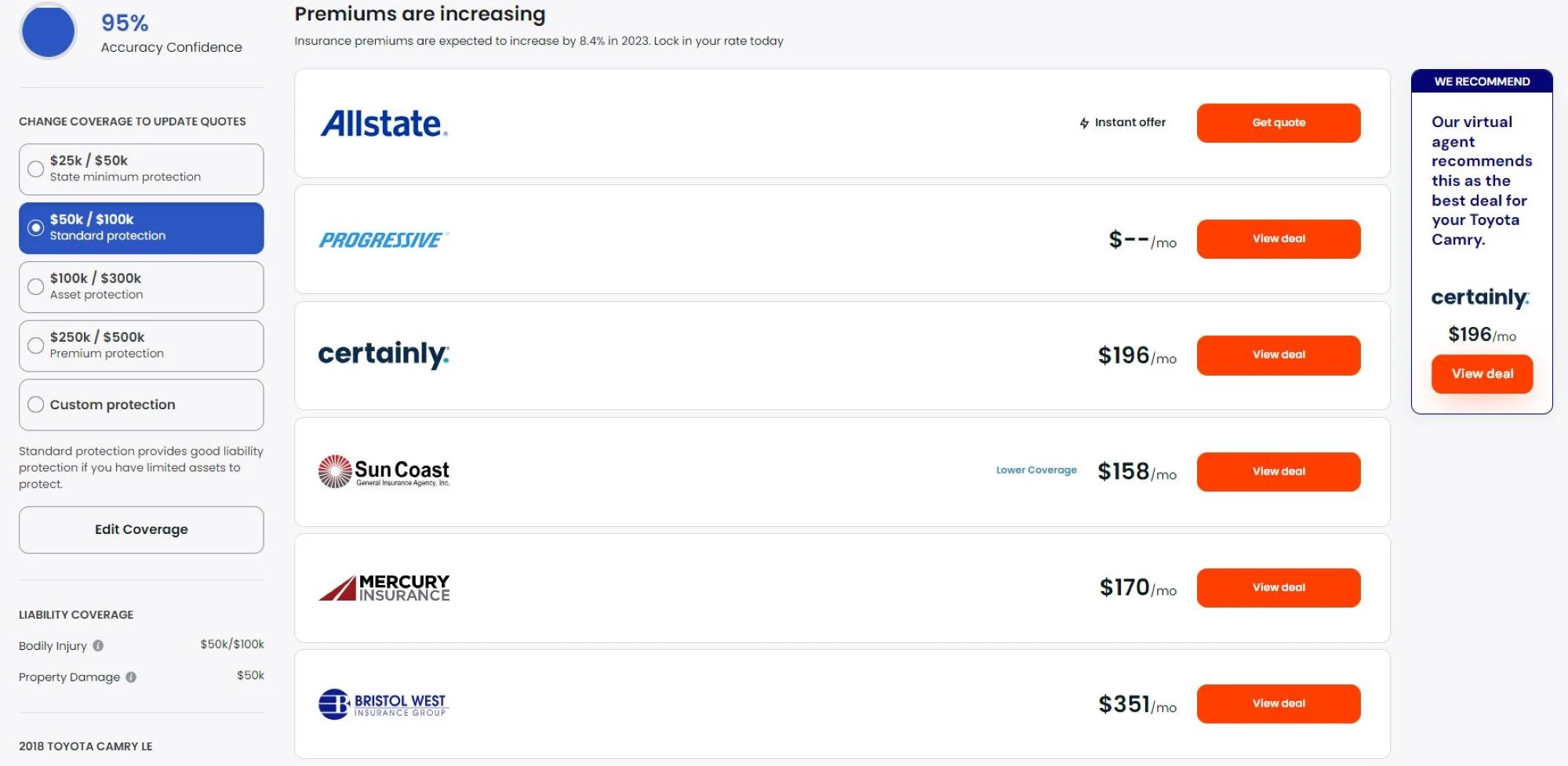Click the Instant offer lightning icon
The height and width of the screenshot is (766, 1568).
coord(1083,122)
